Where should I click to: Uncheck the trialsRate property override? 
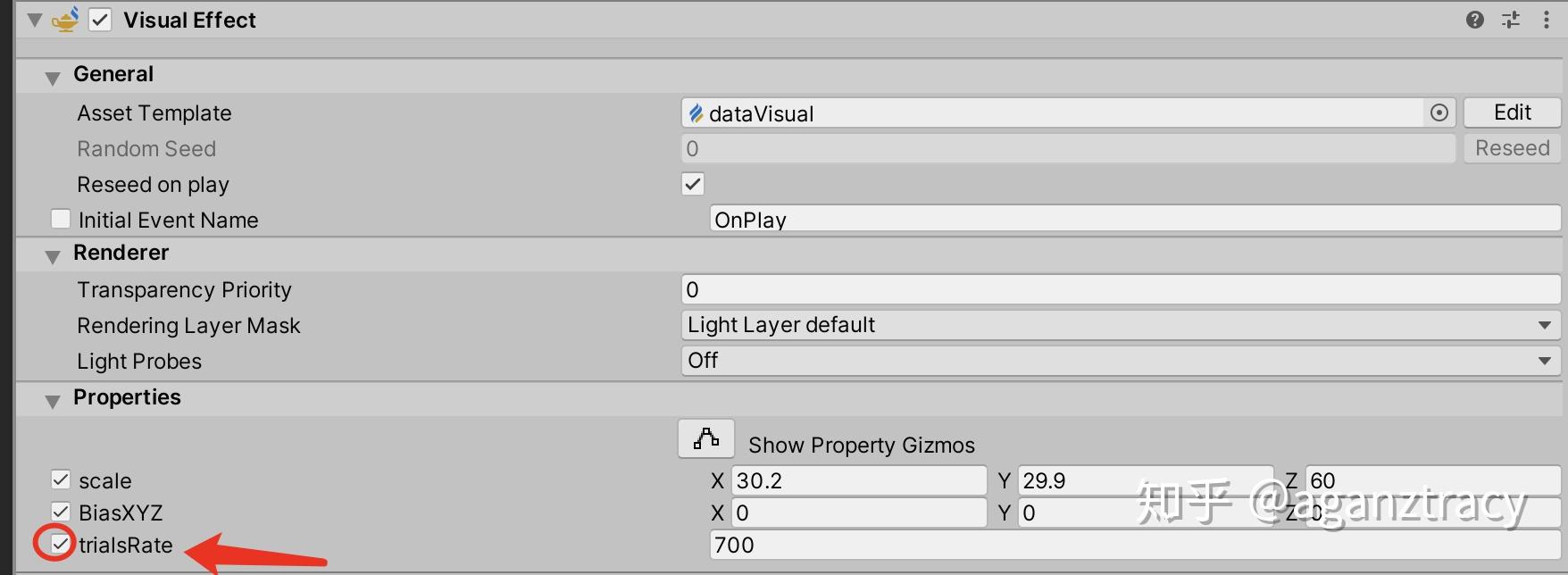pos(60,543)
